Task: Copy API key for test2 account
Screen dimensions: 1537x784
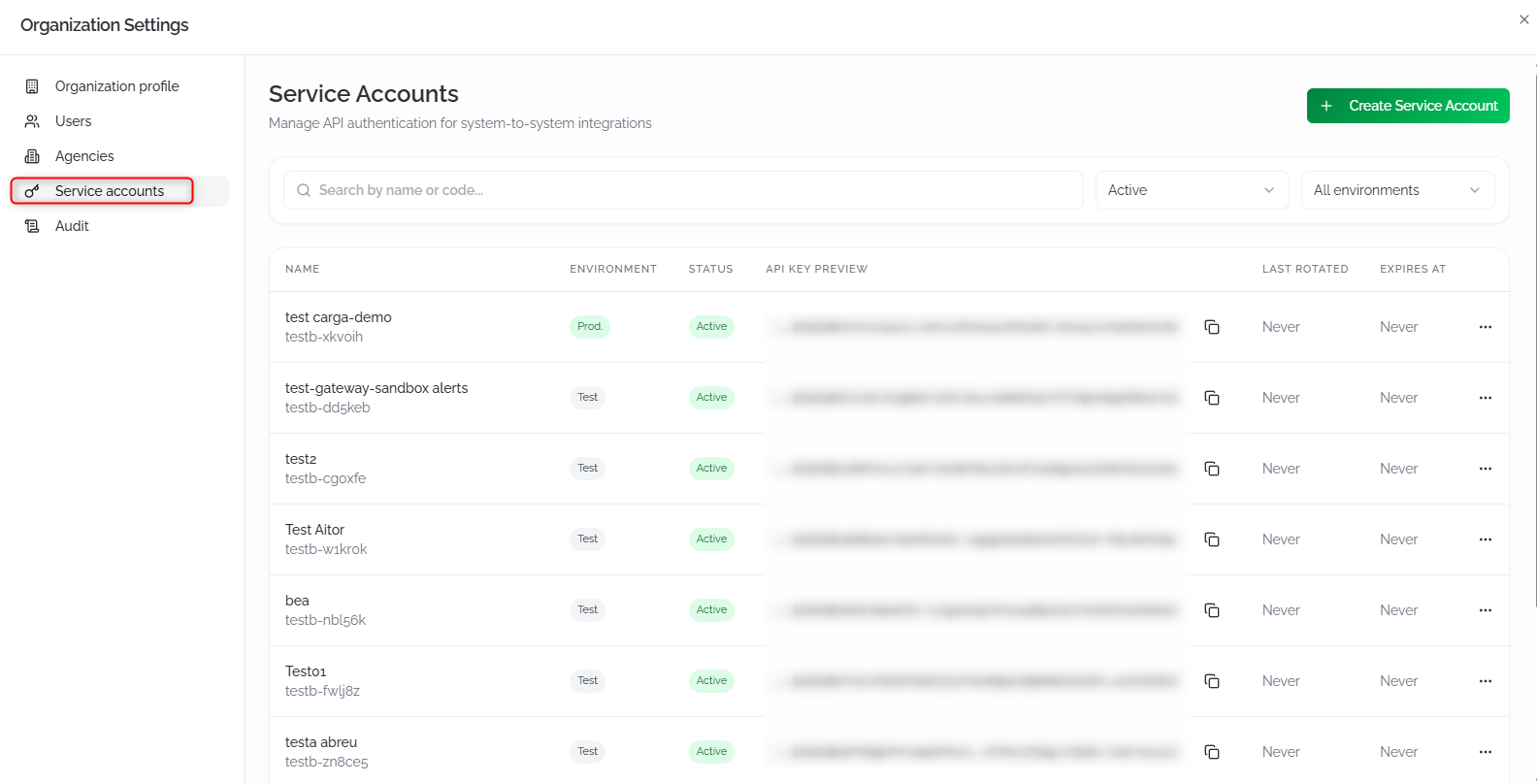Action: pos(1212,469)
